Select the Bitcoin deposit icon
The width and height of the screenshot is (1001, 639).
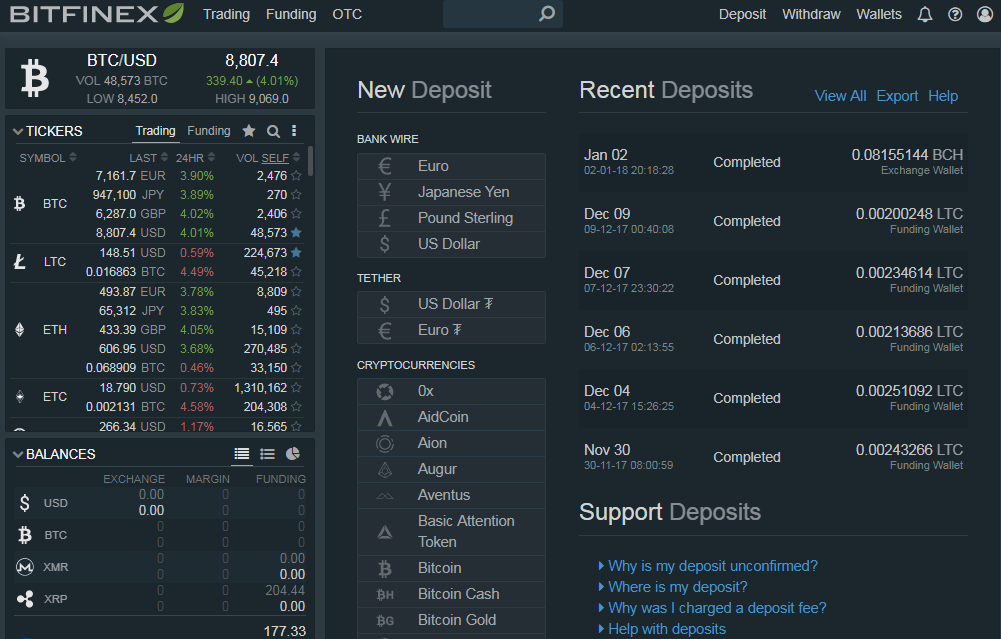pyautogui.click(x=385, y=568)
